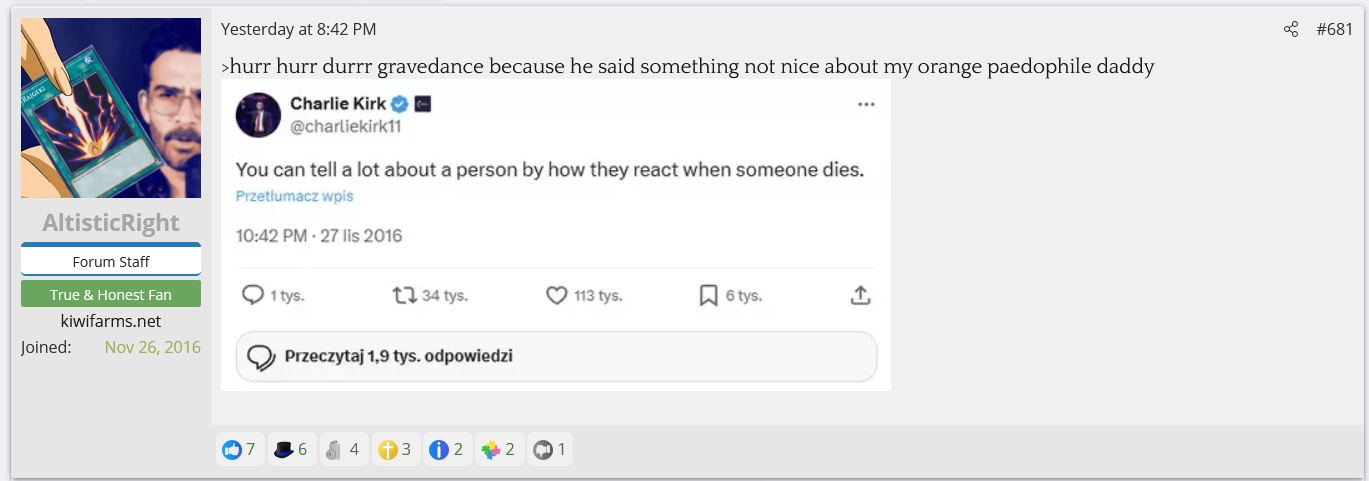
Task: Click the tweet reply count icon
Action: tap(254, 296)
